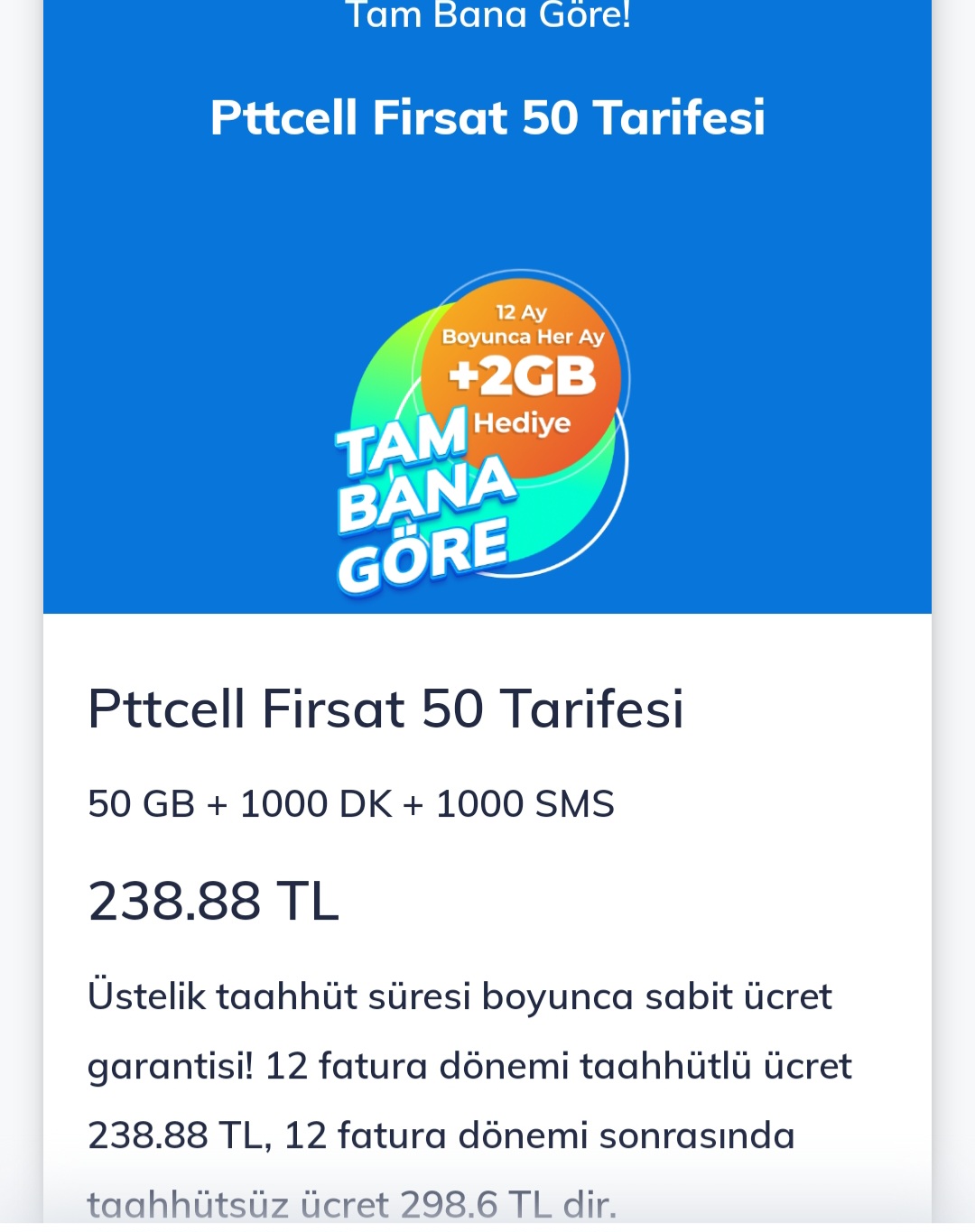The width and height of the screenshot is (975, 1232).
Task: Tap the "12 Ay Boyunca Her Ay" label
Action: (x=523, y=325)
